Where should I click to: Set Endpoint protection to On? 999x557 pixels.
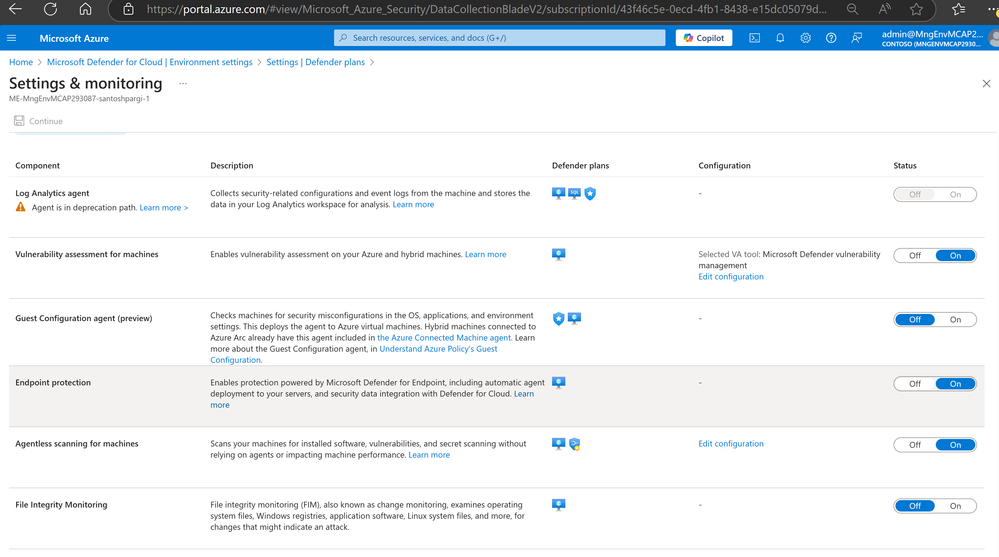click(955, 384)
